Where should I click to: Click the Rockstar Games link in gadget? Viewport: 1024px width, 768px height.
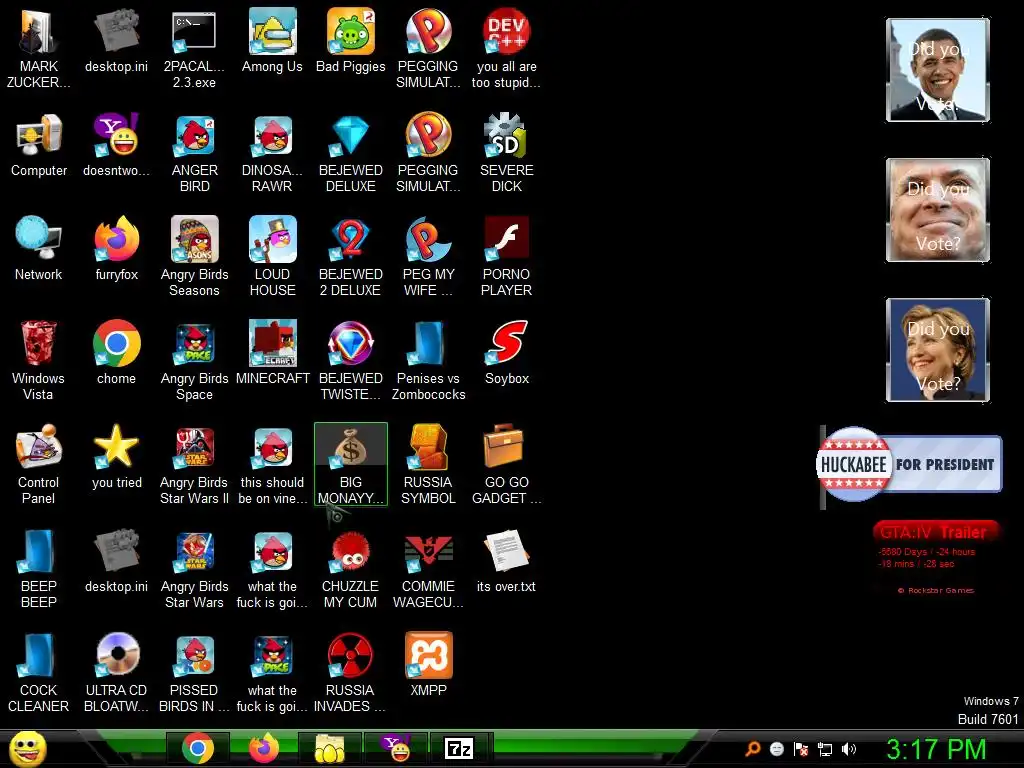tap(936, 590)
